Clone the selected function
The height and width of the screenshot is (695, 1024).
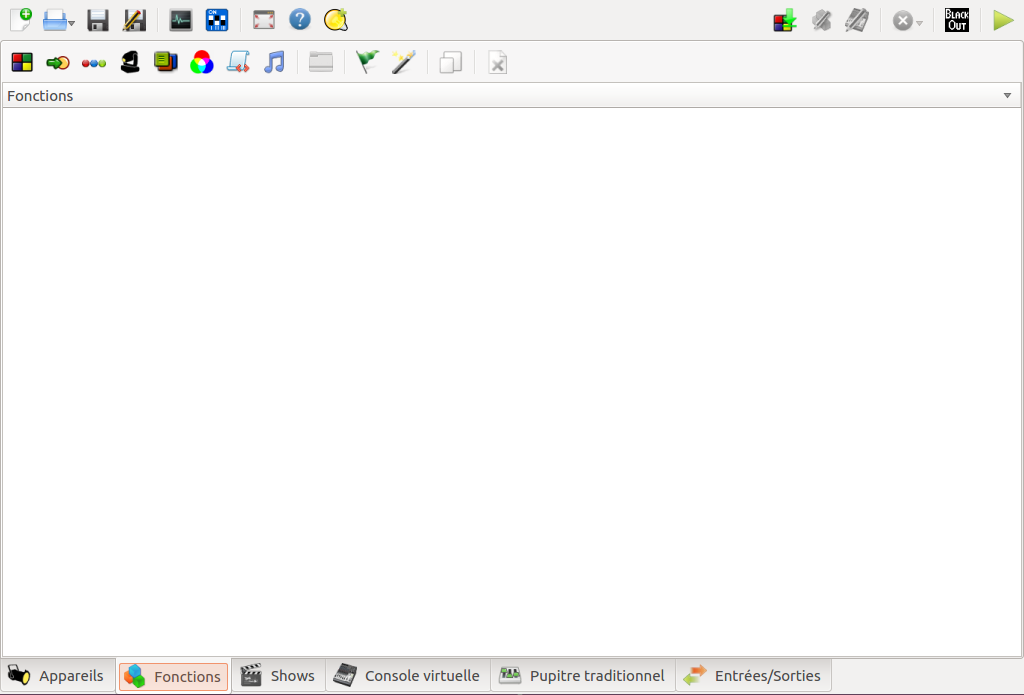tap(451, 63)
